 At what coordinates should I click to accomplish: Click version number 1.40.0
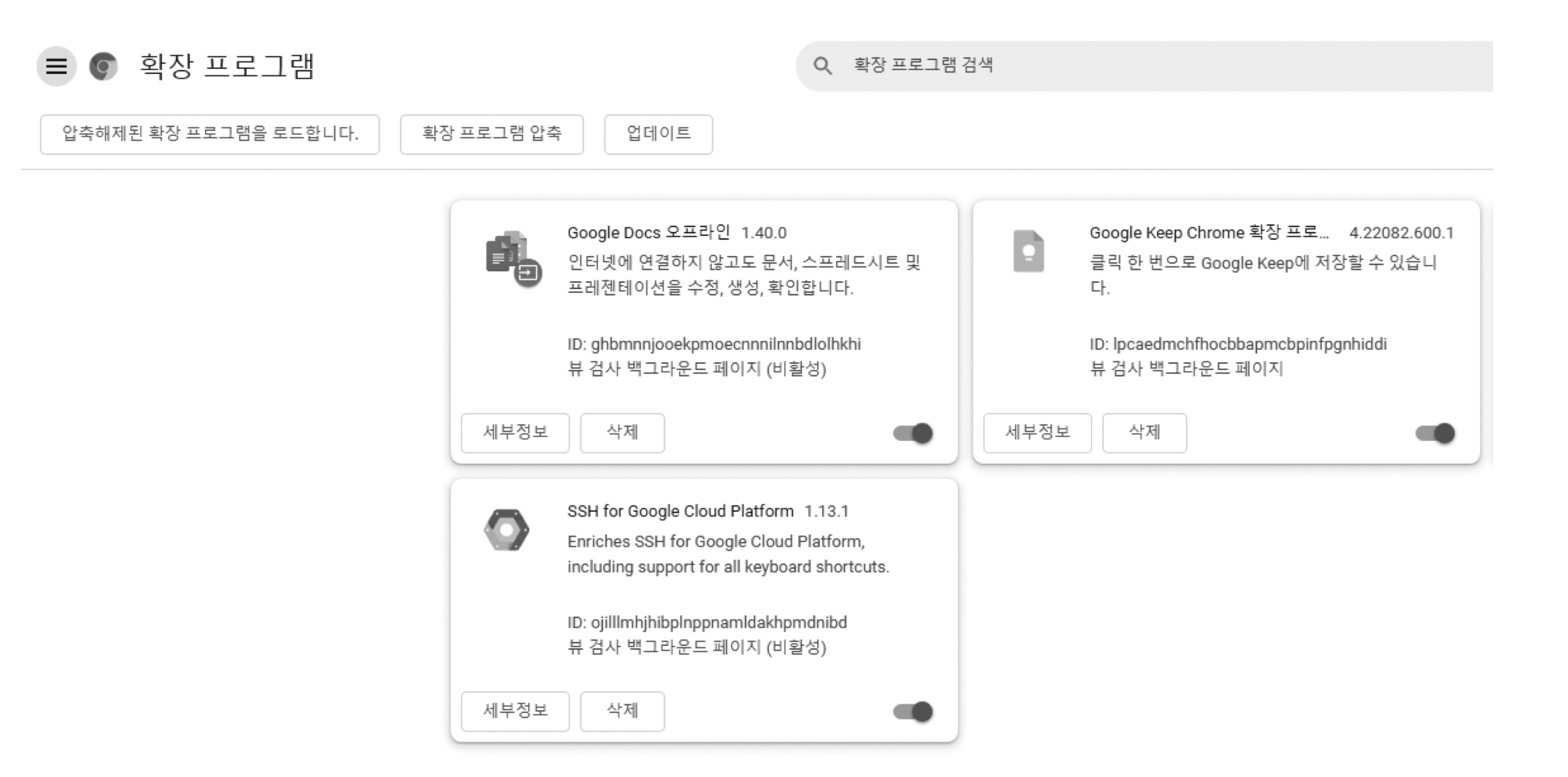tap(764, 233)
